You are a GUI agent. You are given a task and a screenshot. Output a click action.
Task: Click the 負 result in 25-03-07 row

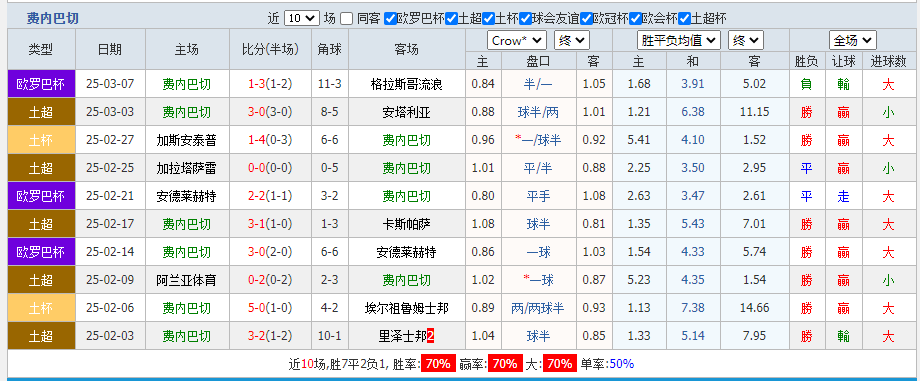pyautogui.click(x=807, y=84)
